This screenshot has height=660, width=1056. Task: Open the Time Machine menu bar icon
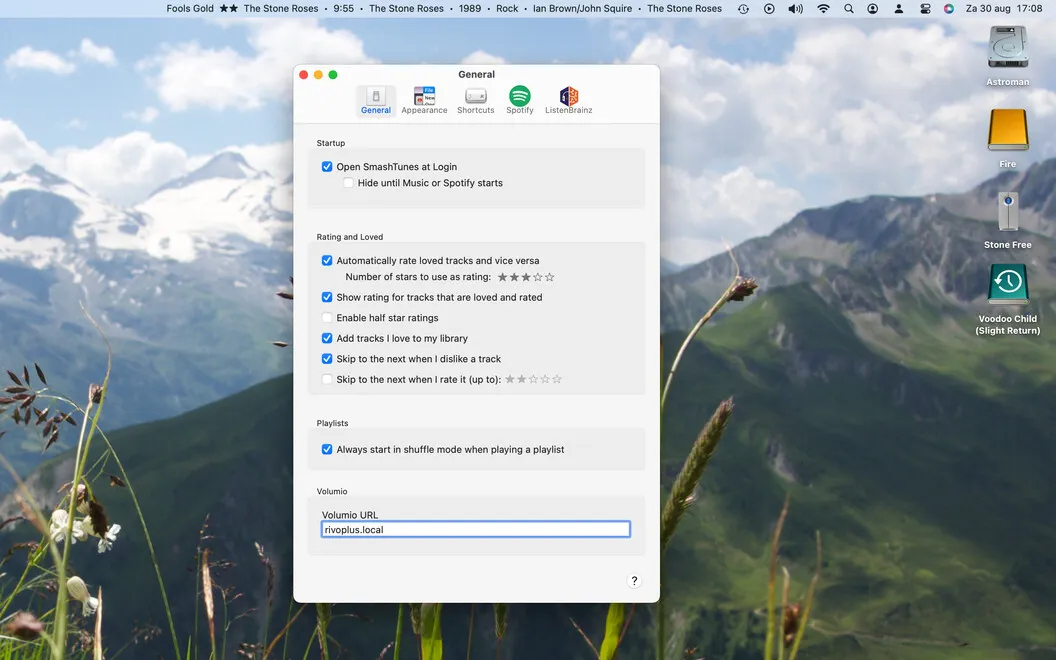743,9
